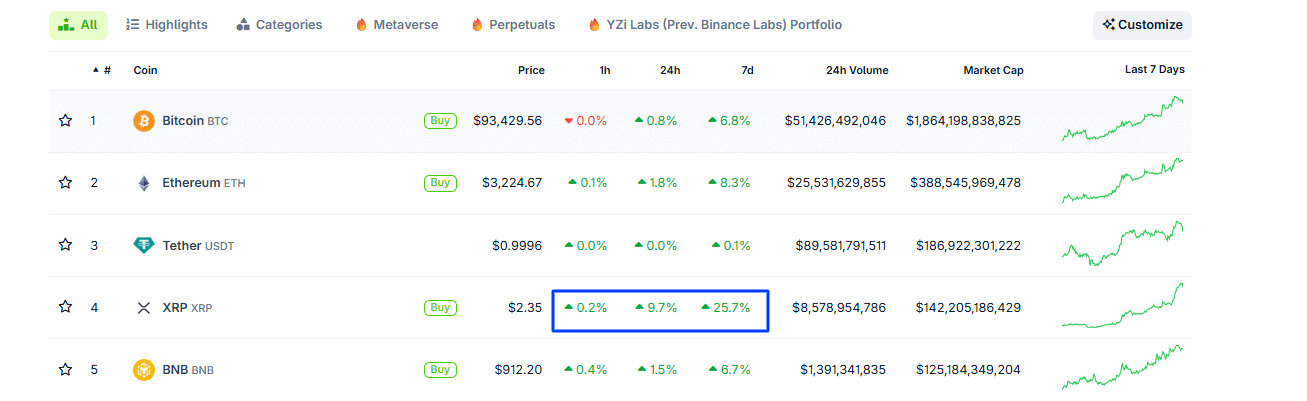Sort the table by Market Cap
Screen dimensions: 1307x401
pos(992,70)
